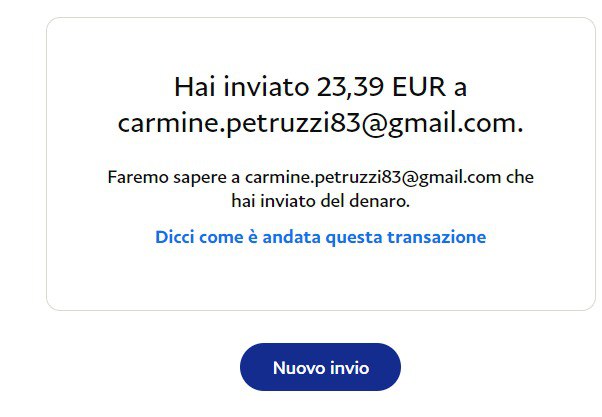Viewport: 602px width, 417px height.
Task: Click the word 'Hai' starting the heading
Action: click(x=194, y=87)
